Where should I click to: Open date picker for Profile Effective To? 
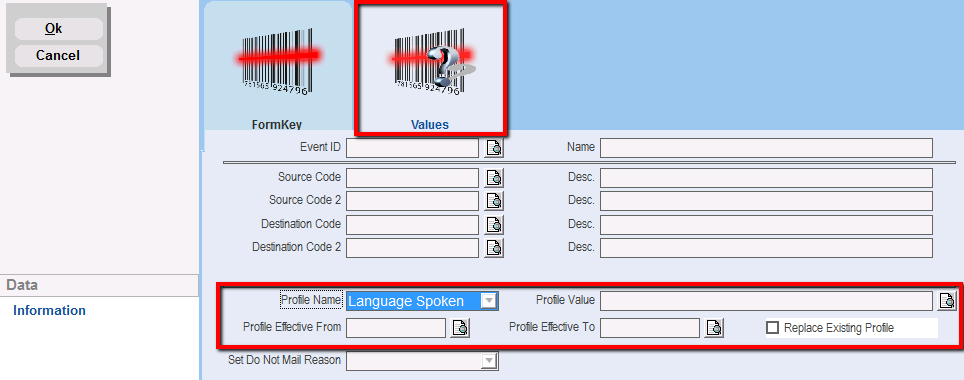714,328
